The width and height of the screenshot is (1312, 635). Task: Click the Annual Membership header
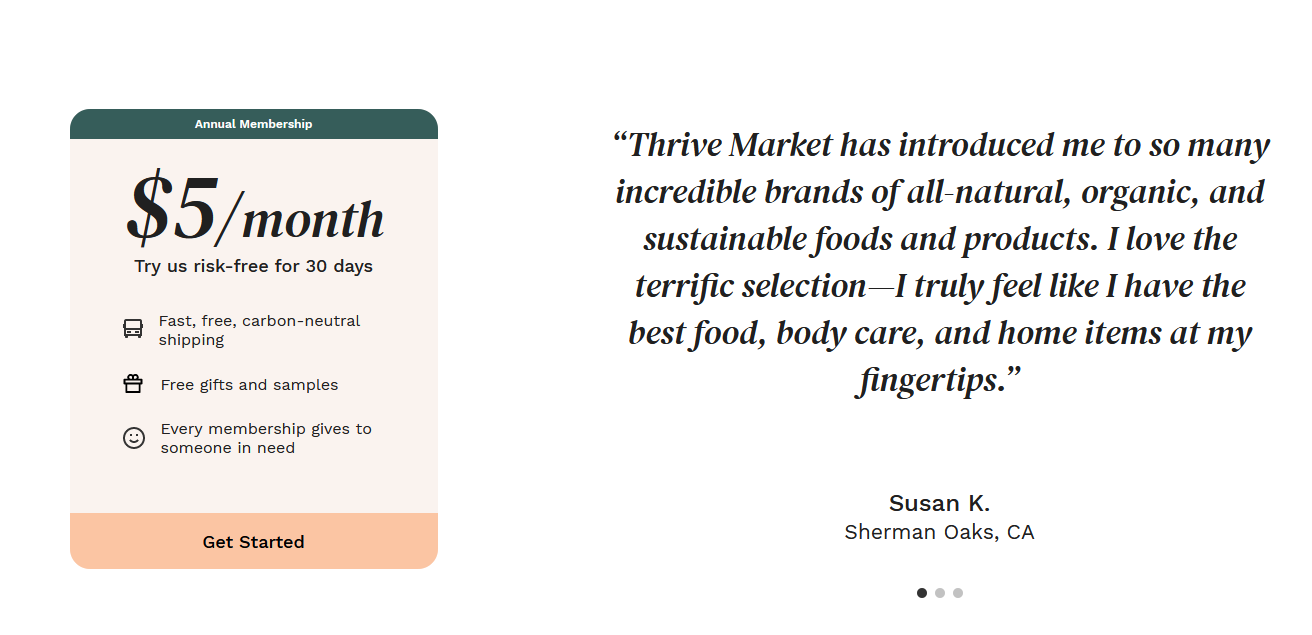tap(254, 124)
